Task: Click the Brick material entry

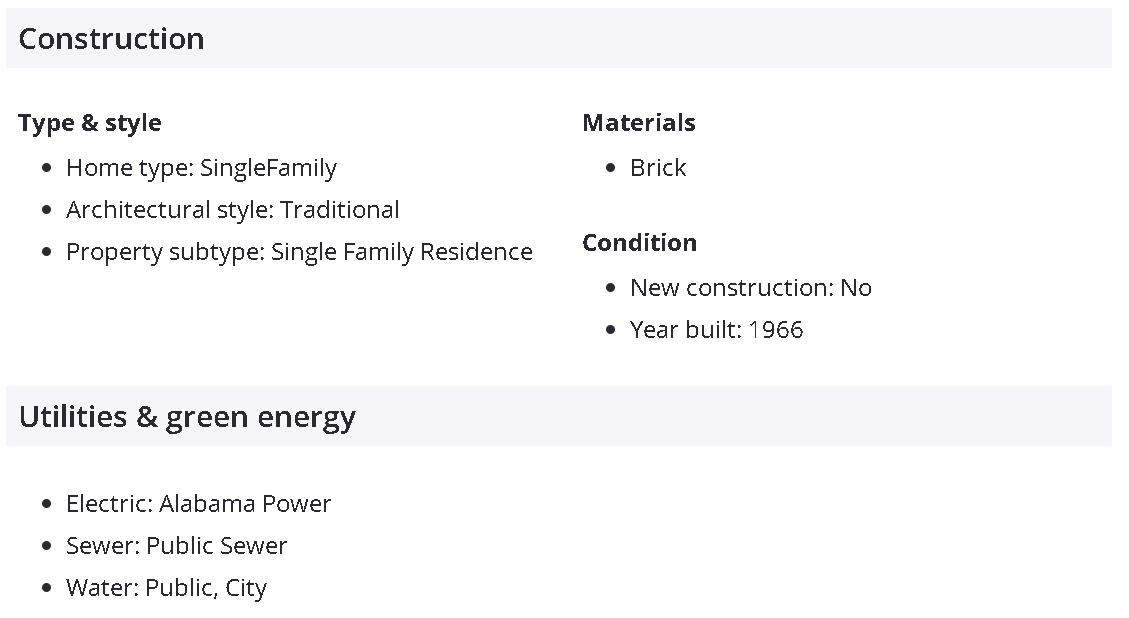Action: (658, 168)
